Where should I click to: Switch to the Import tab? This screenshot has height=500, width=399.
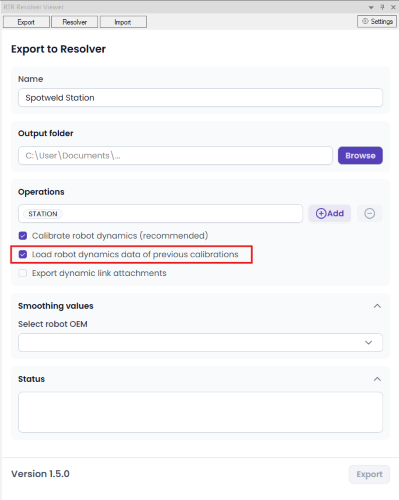coord(123,22)
